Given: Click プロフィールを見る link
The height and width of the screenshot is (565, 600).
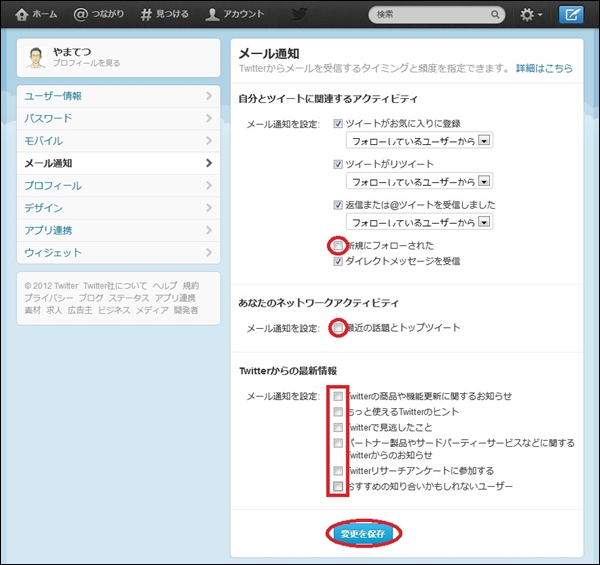Looking at the screenshot, I should coord(86,63).
